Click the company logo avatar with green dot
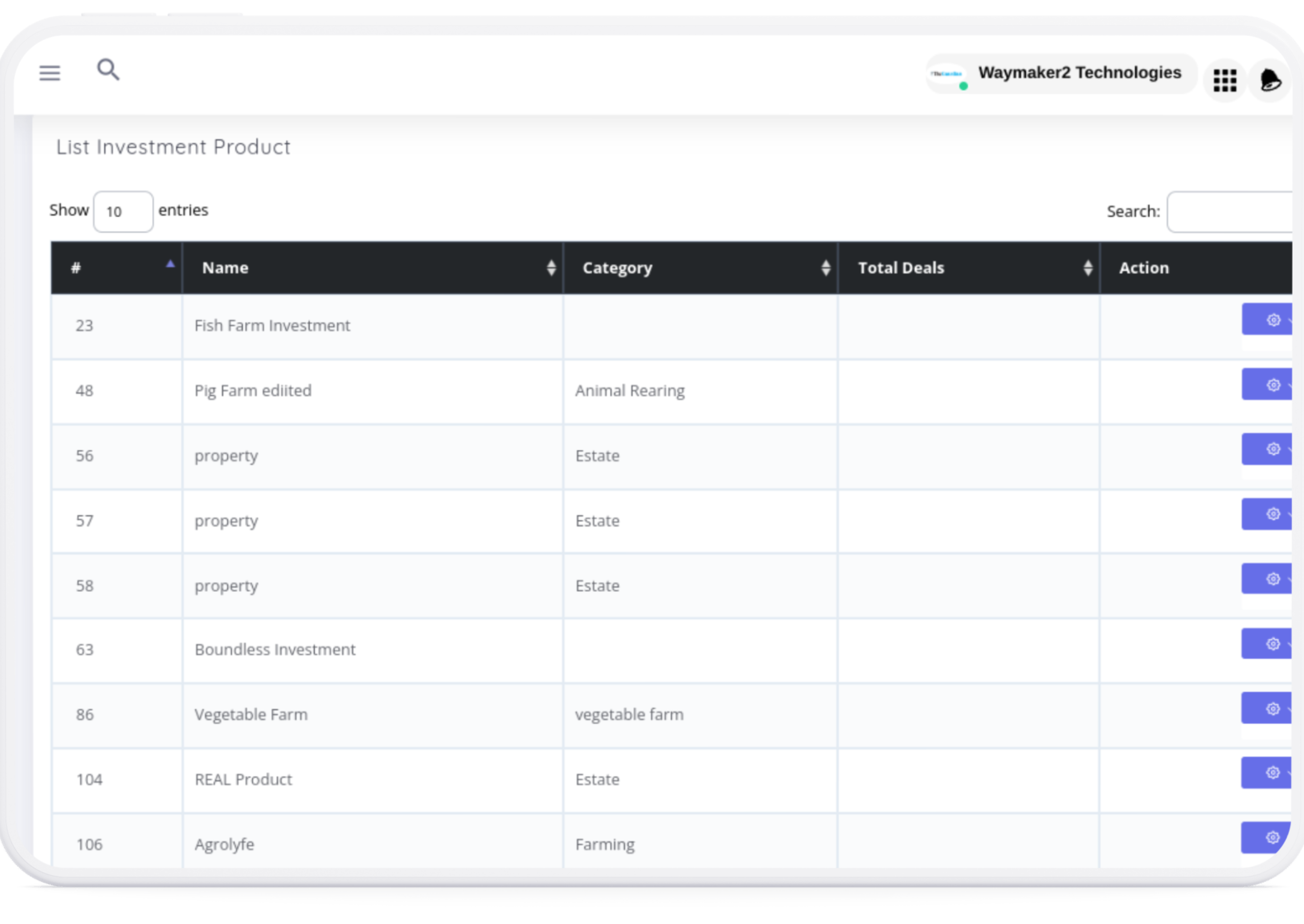The height and width of the screenshot is (924, 1304). [x=948, y=75]
